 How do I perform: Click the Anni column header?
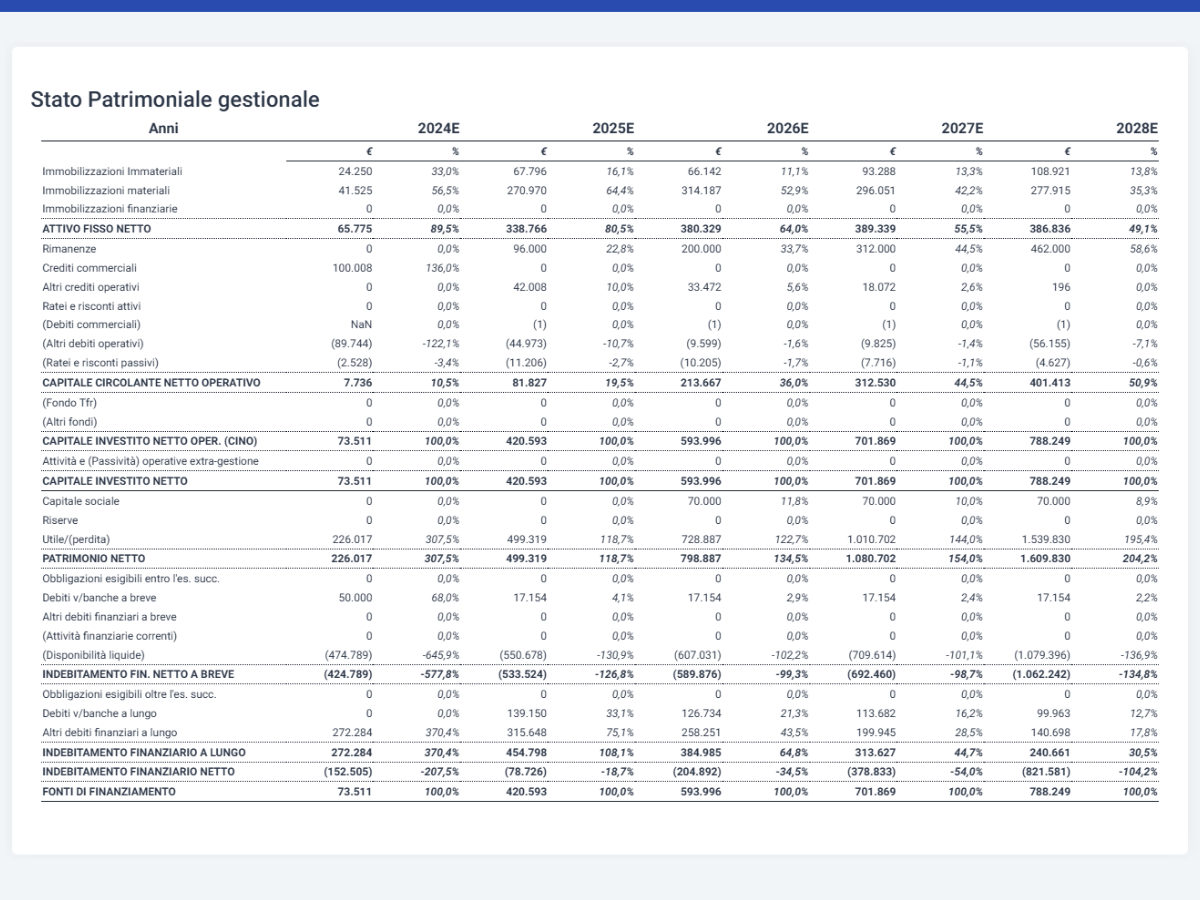point(164,128)
